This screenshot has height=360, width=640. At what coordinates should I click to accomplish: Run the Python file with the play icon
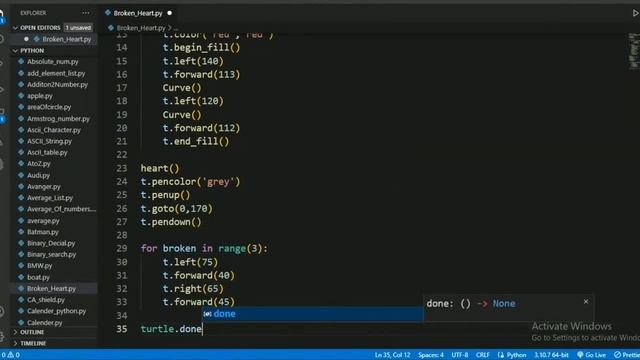[x=635, y=13]
